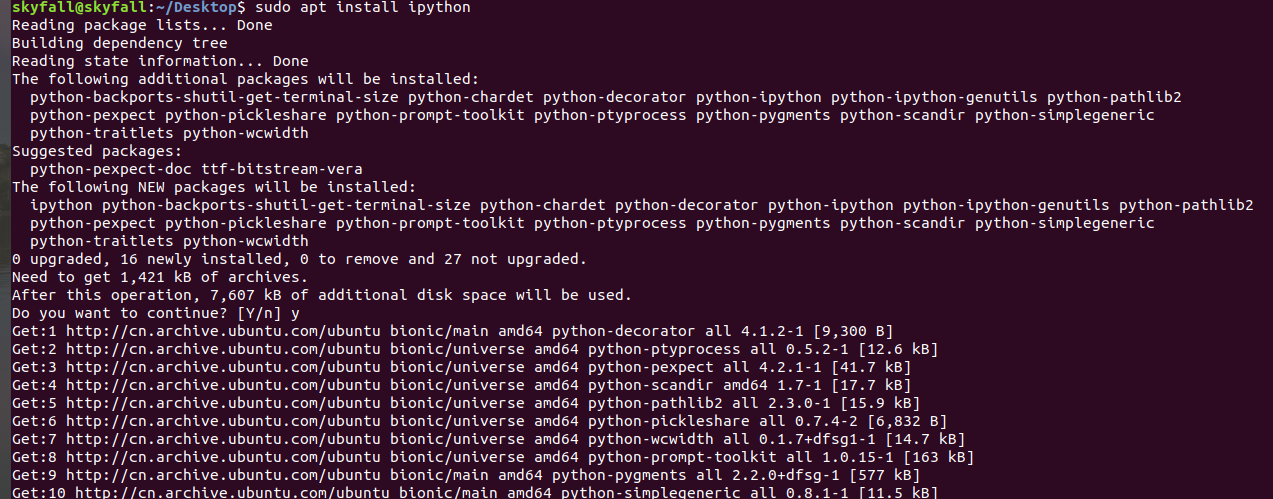Image resolution: width=1273 pixels, height=499 pixels.
Task: Click the suggested package 'python-pexpect-doc'
Action: 111,169
